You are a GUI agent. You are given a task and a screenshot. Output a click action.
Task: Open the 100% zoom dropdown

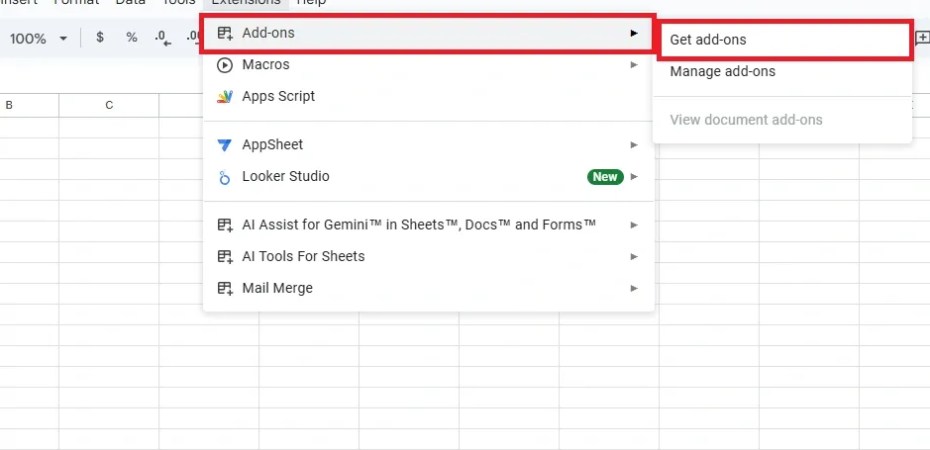(x=38, y=38)
